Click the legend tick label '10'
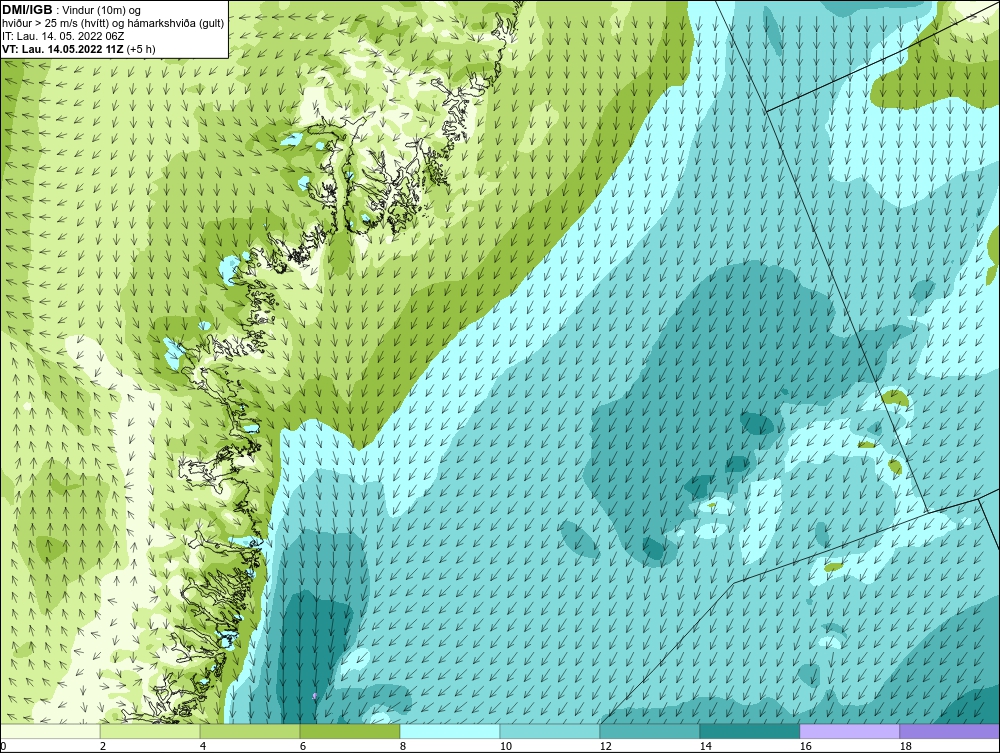1000x753 pixels. [x=505, y=746]
